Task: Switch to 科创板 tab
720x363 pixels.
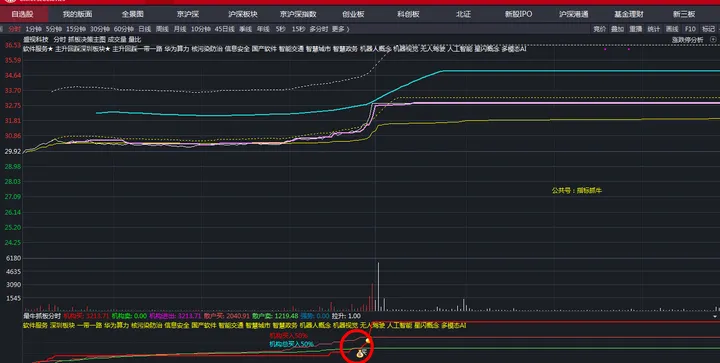Action: 408,14
